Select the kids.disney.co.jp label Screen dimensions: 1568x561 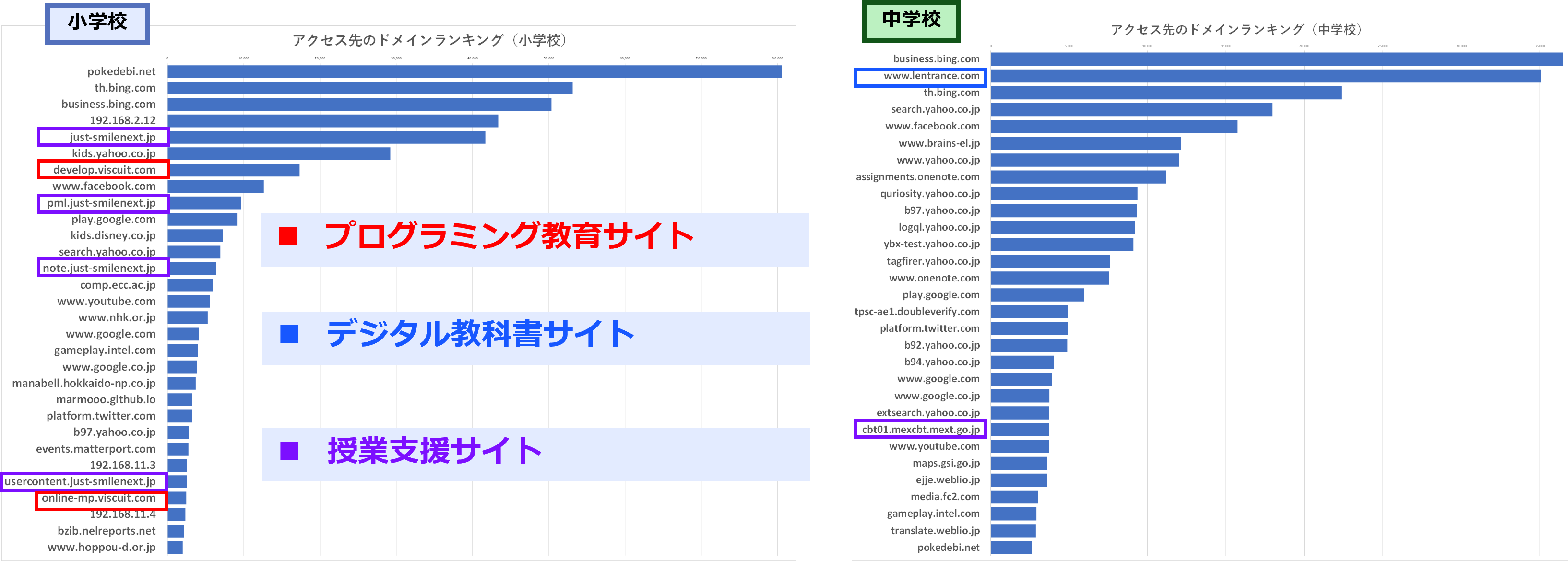113,236
